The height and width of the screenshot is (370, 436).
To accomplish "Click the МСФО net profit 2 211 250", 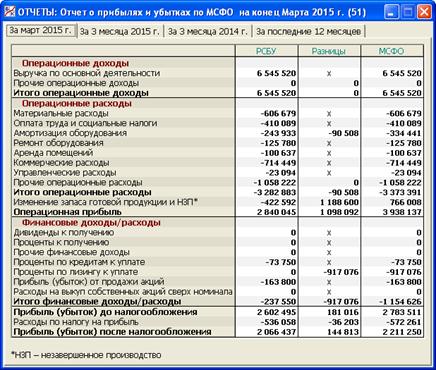I will (x=402, y=332).
